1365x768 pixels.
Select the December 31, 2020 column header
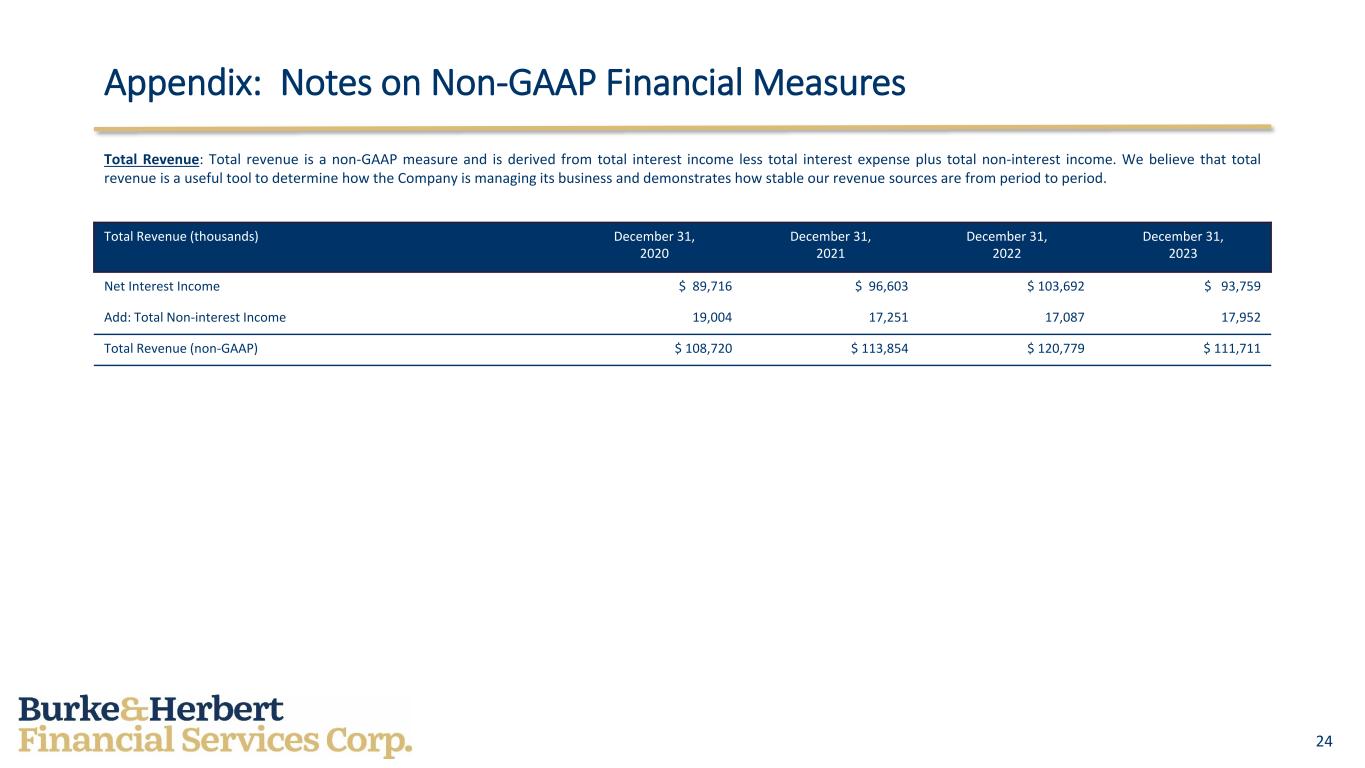pos(654,245)
